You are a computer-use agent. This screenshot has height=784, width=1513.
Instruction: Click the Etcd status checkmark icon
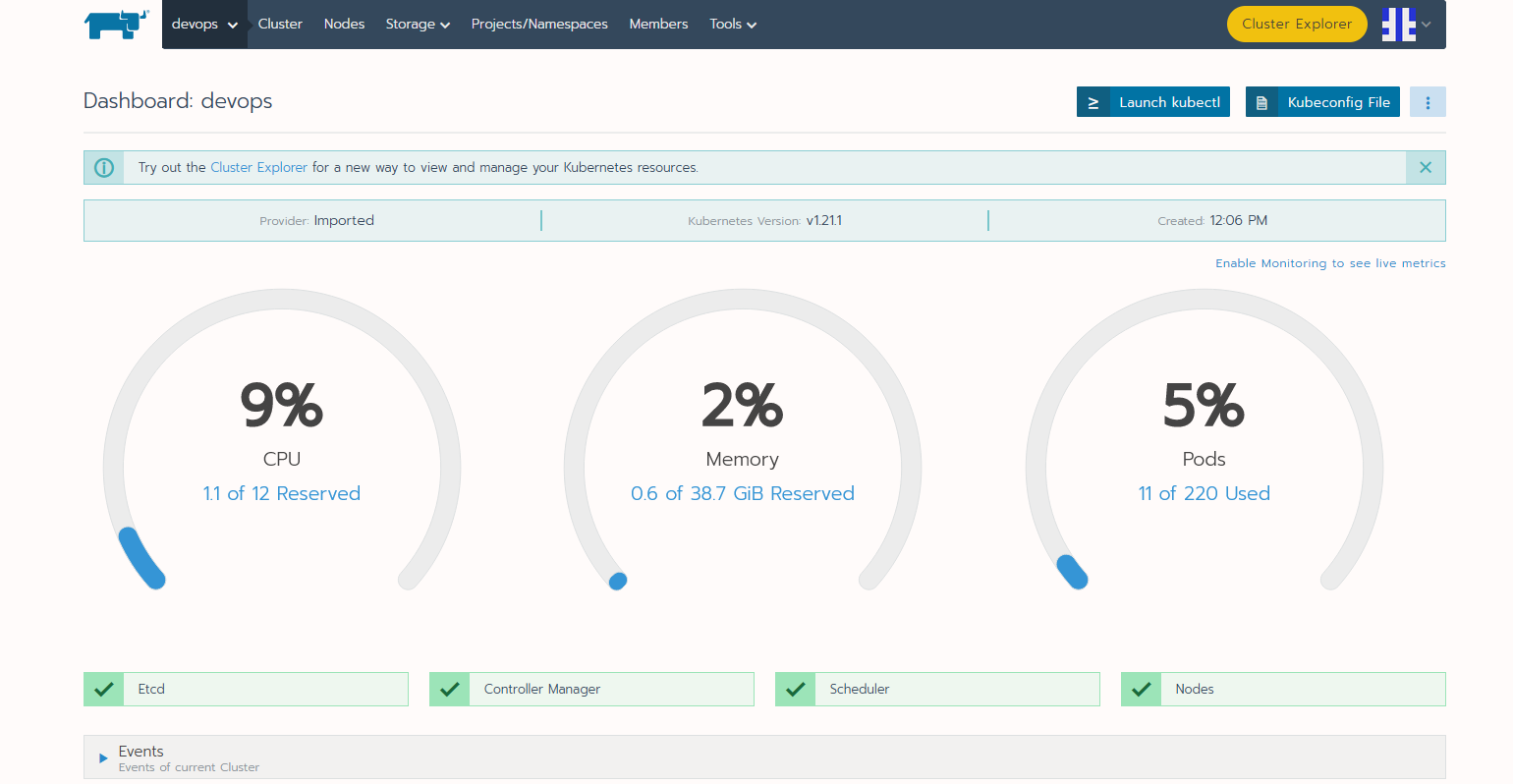104,689
